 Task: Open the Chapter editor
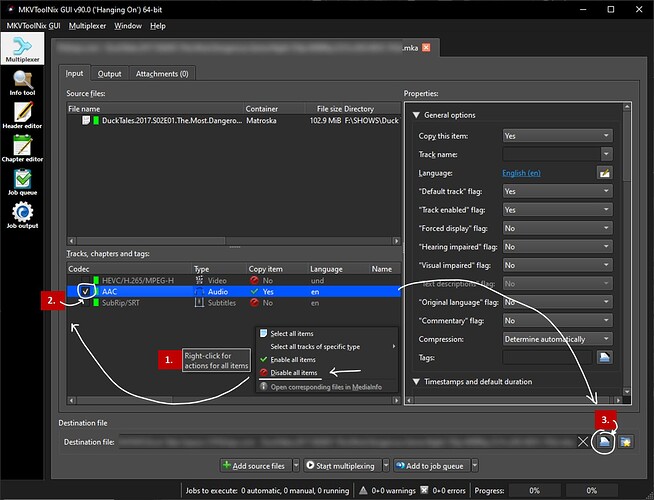click(x=22, y=151)
